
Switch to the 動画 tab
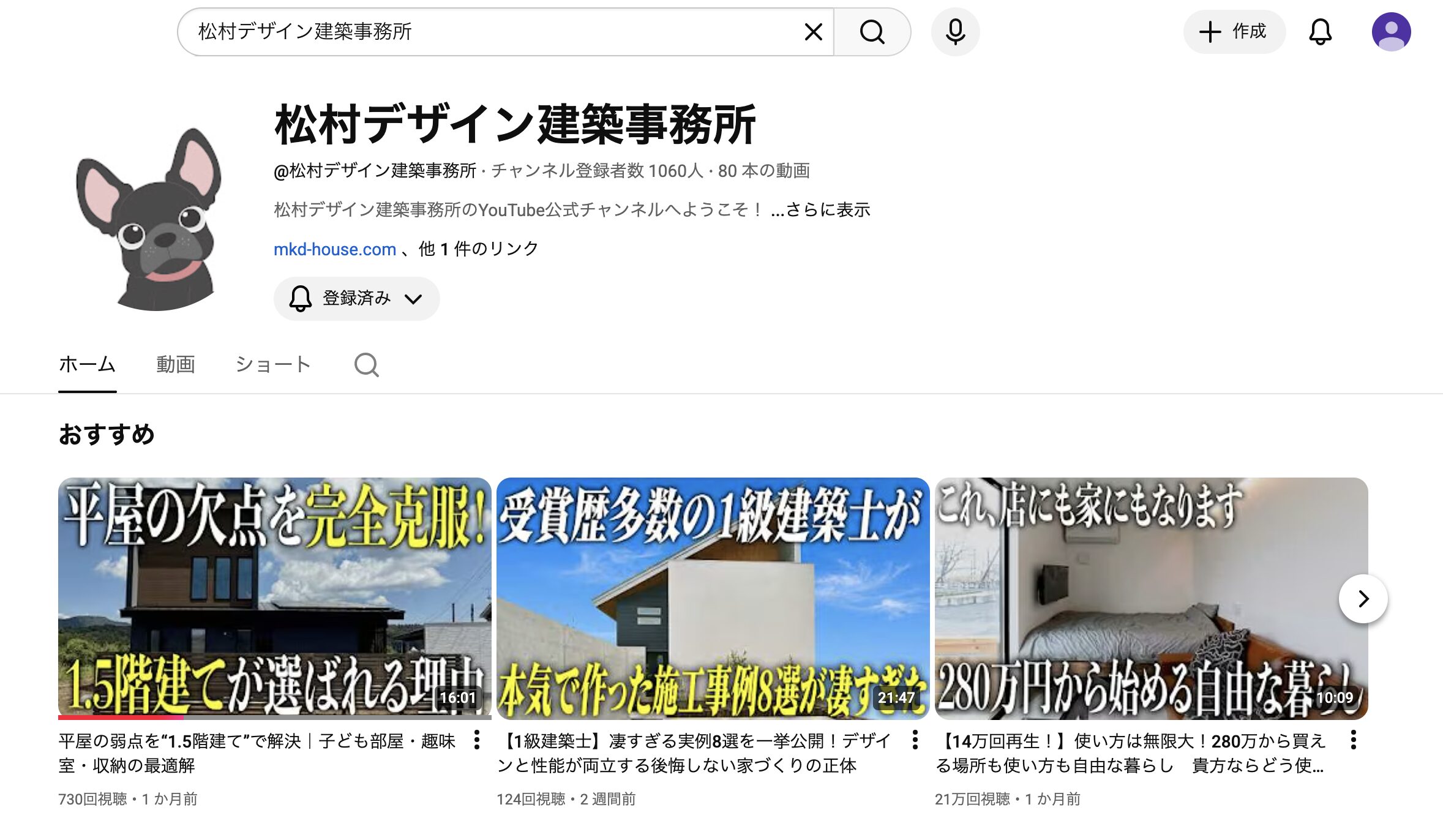175,365
